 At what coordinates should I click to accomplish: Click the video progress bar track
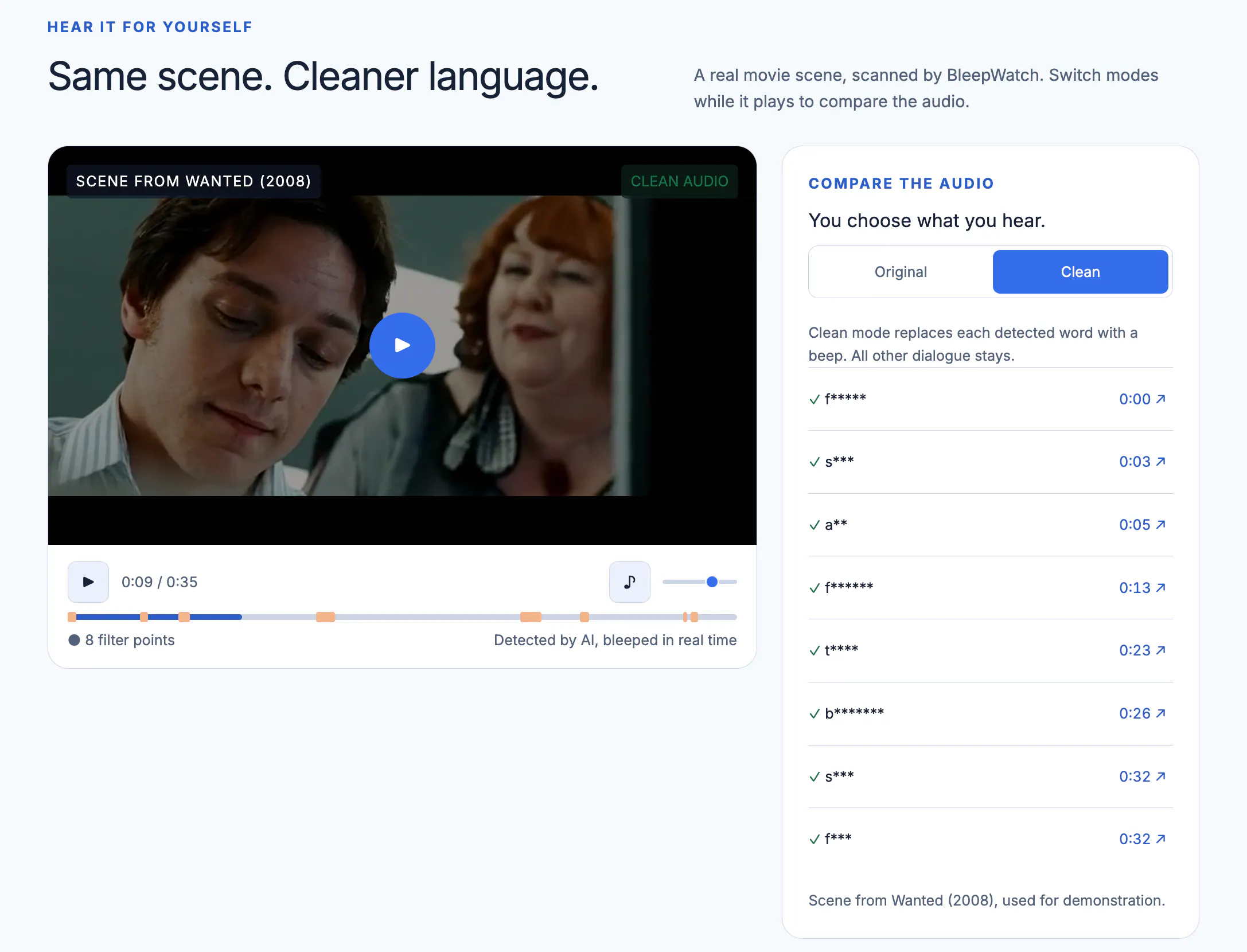click(402, 617)
